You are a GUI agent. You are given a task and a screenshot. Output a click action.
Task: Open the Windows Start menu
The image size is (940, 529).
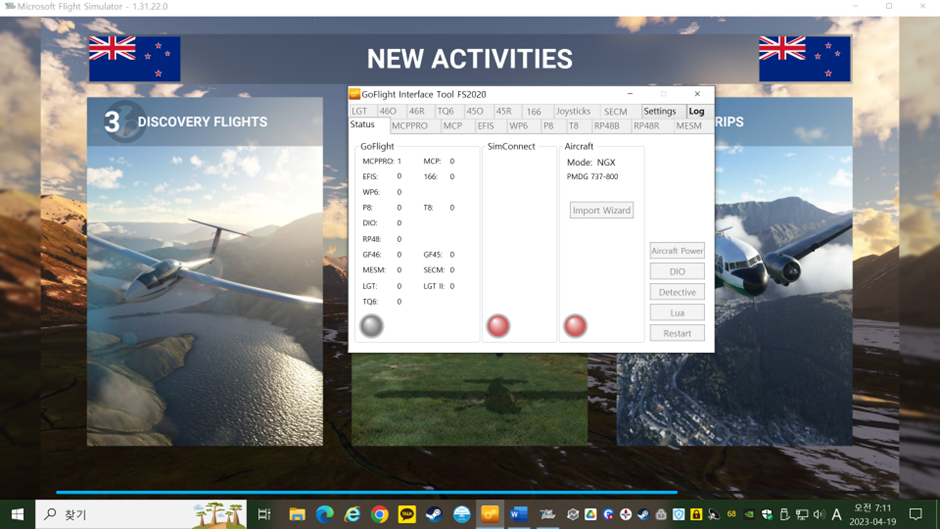click(17, 515)
